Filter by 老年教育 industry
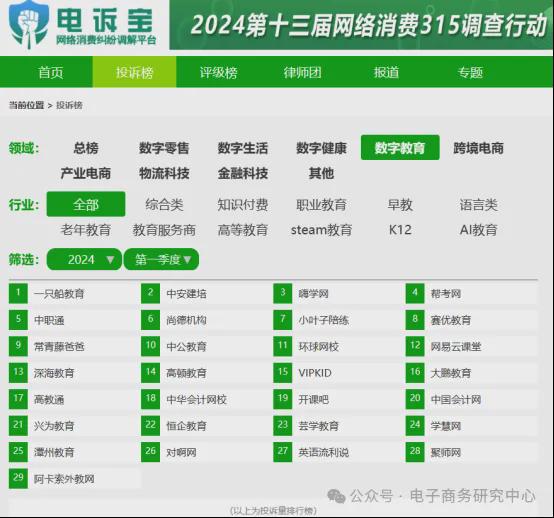 pyautogui.click(x=86, y=230)
